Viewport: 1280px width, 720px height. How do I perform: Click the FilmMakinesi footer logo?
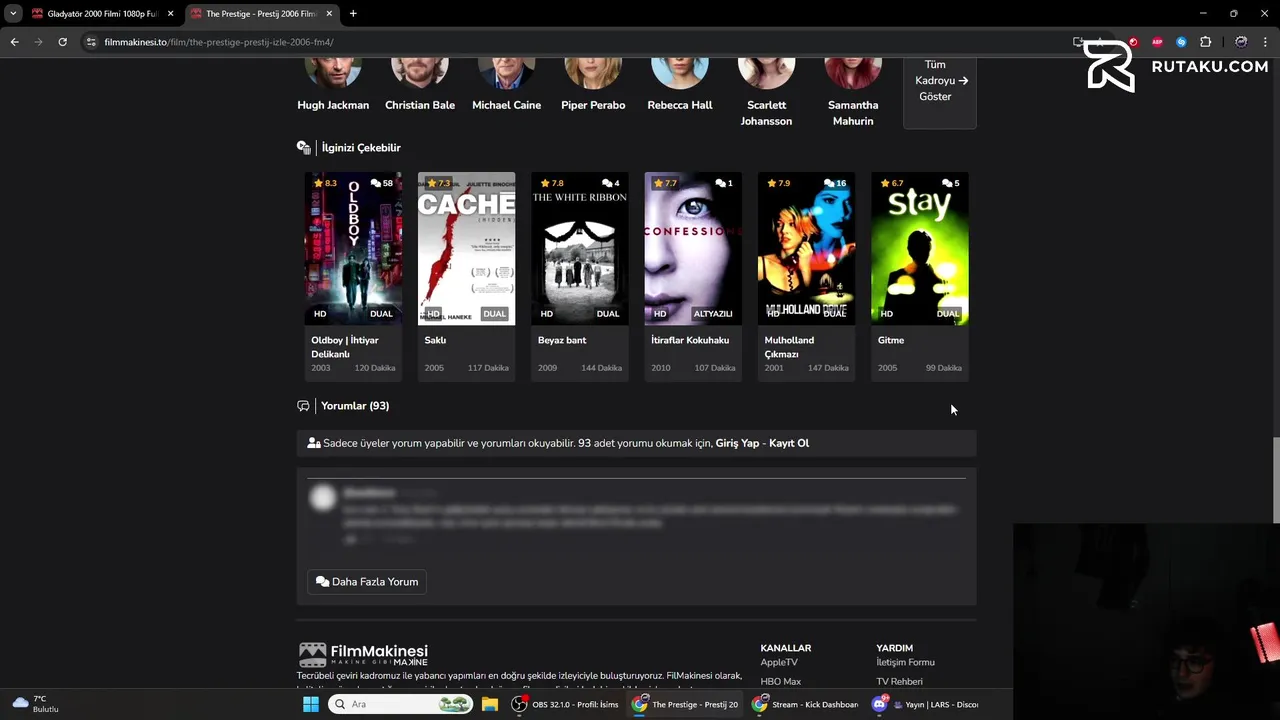[363, 655]
